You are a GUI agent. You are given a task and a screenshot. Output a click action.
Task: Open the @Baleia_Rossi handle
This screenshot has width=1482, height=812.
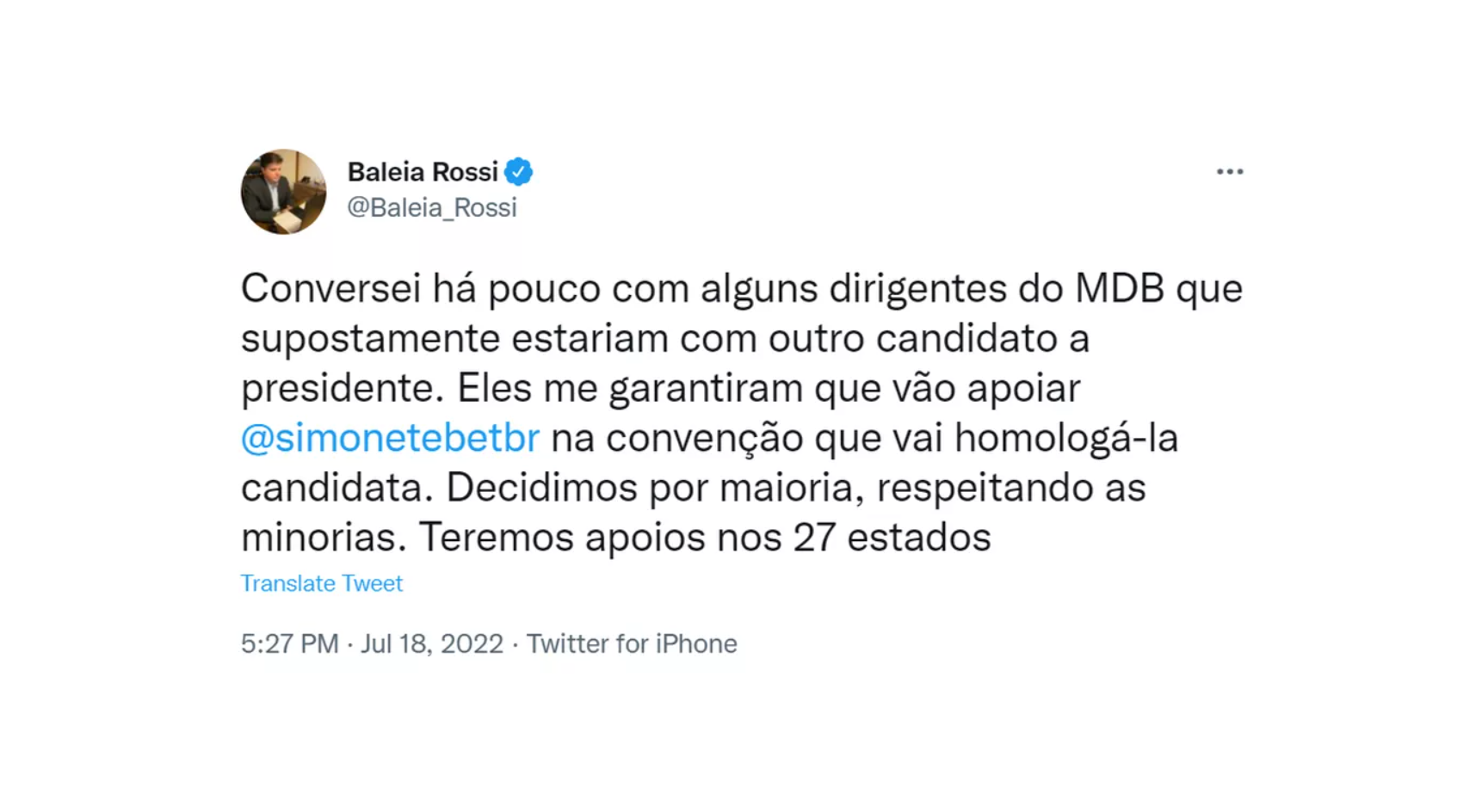431,207
